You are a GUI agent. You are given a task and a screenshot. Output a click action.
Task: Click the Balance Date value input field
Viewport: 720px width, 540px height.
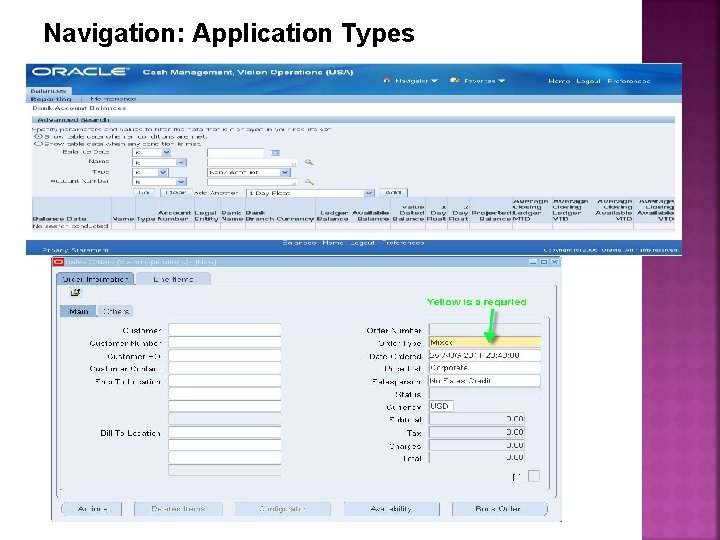point(236,152)
